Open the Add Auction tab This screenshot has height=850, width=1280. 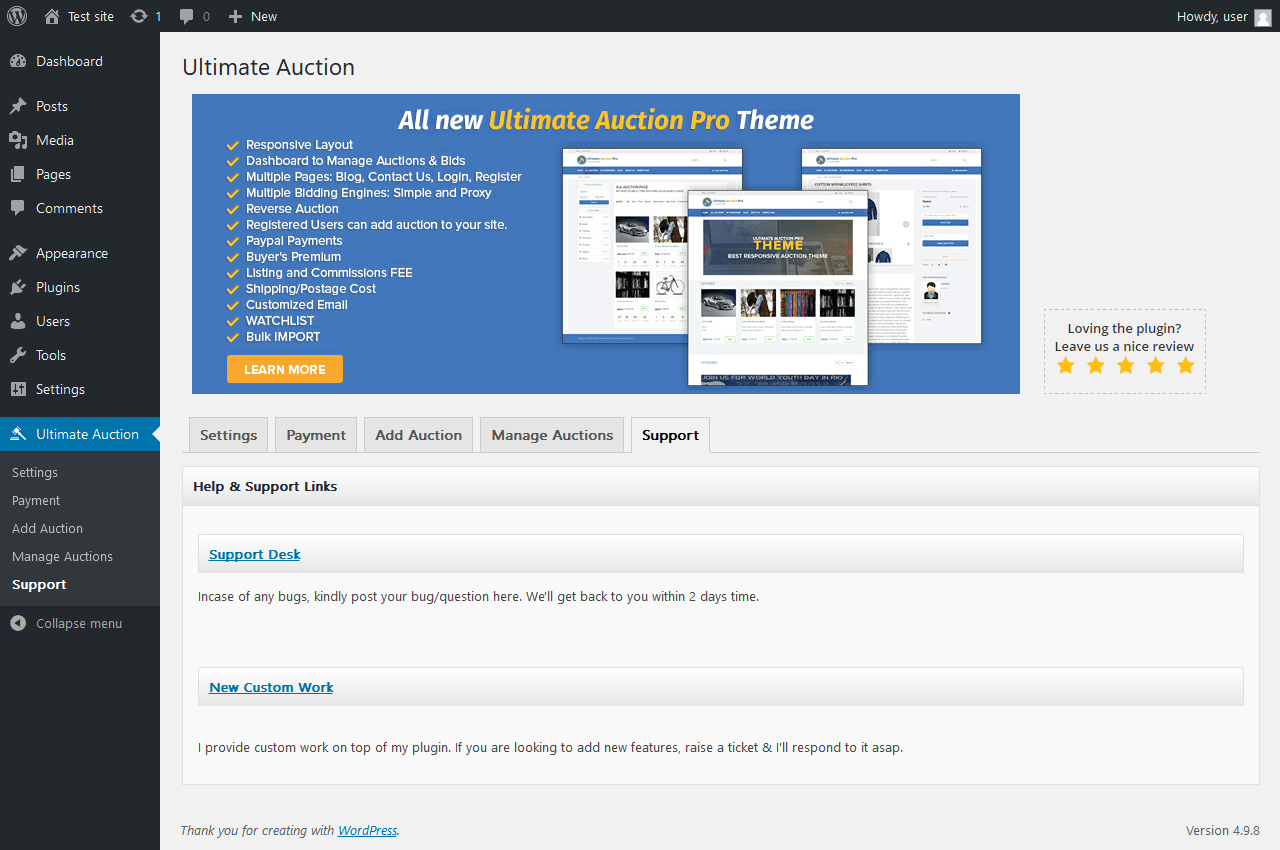click(x=418, y=435)
